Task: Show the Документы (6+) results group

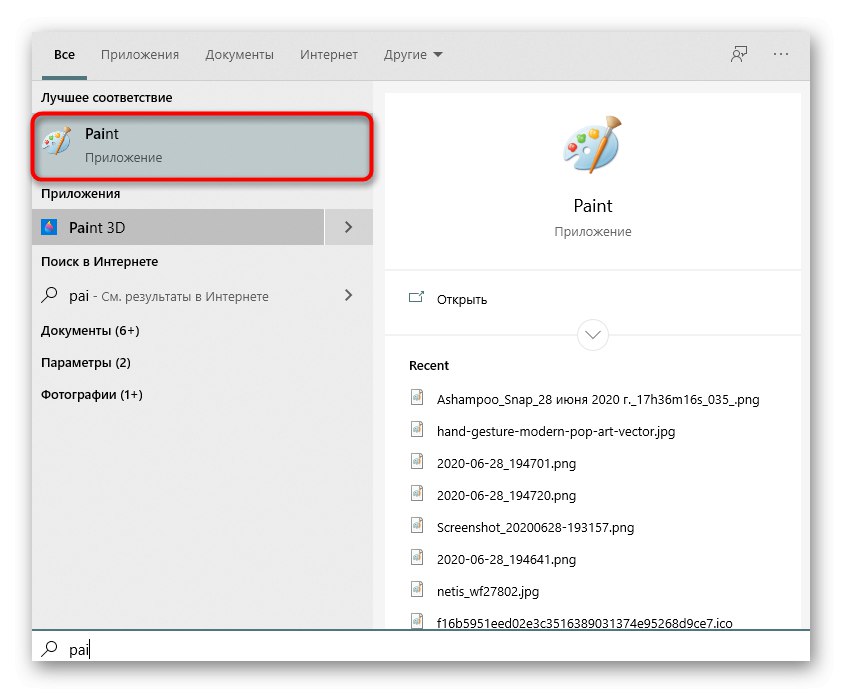Action: pyautogui.click(x=90, y=330)
